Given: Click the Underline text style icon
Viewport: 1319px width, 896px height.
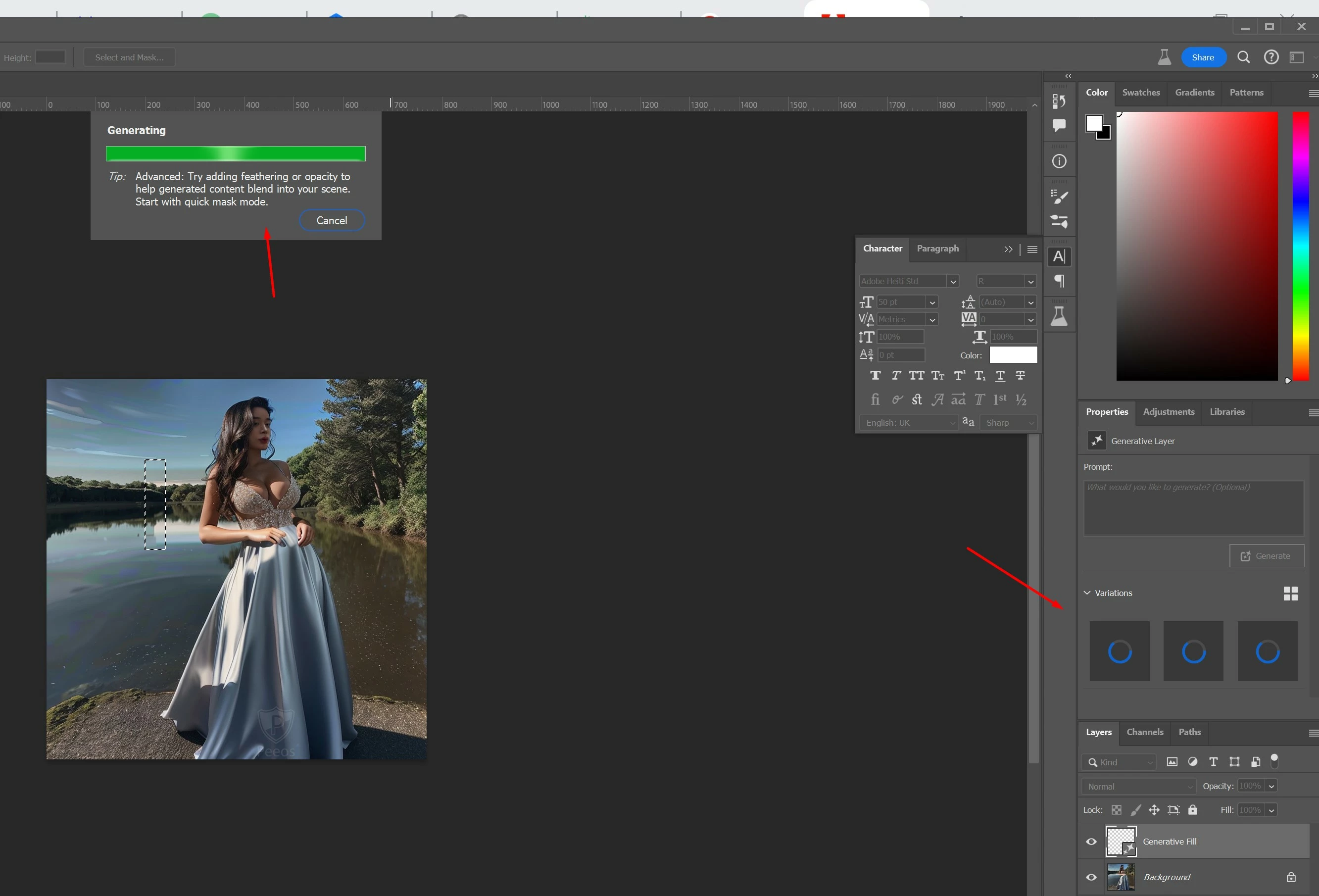Looking at the screenshot, I should [1000, 375].
